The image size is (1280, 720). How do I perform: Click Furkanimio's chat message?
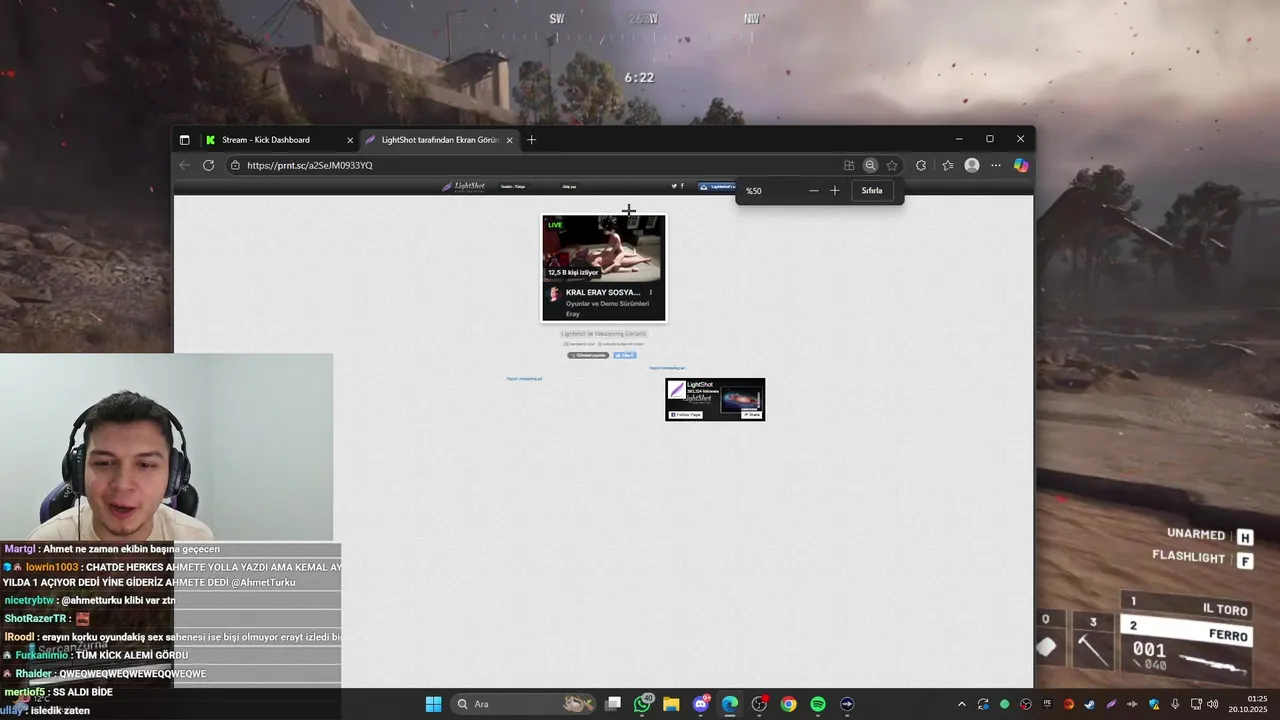(132, 656)
